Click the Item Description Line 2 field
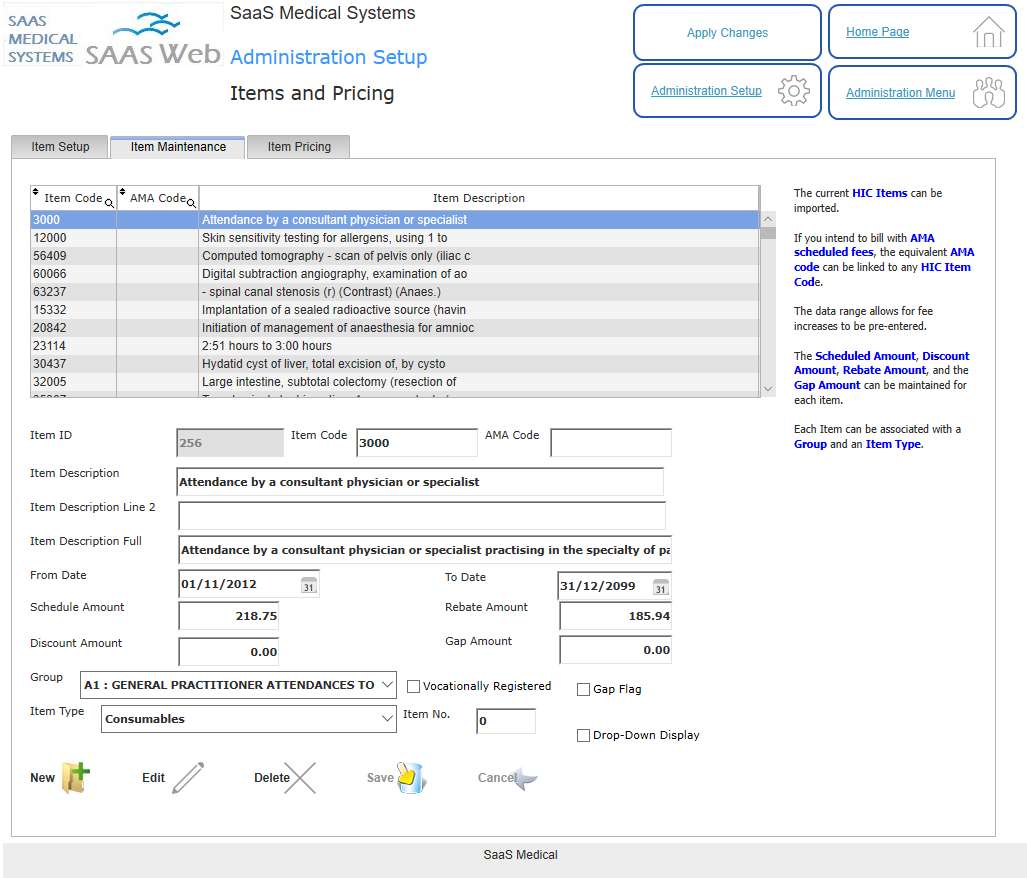 (x=422, y=516)
